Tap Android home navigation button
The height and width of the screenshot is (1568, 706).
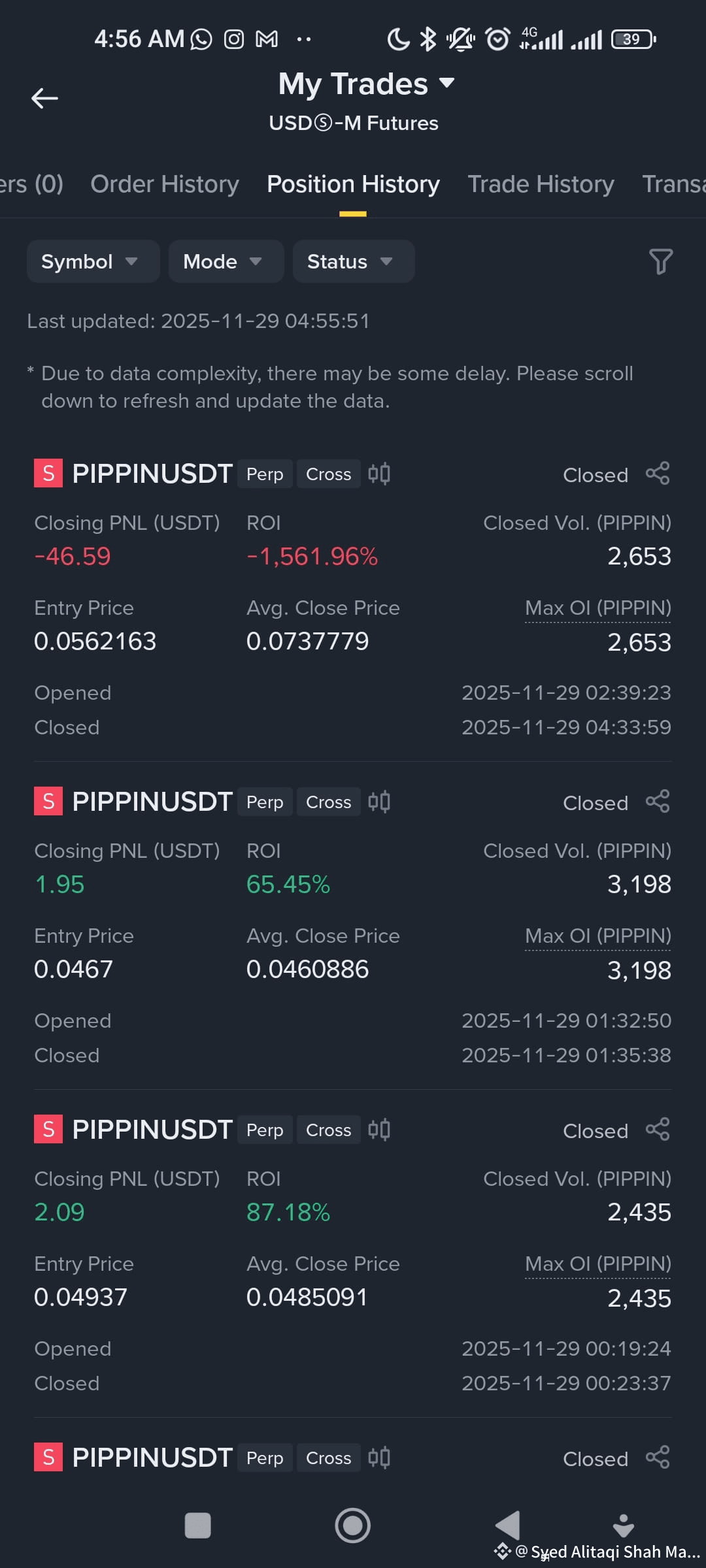[x=353, y=1526]
